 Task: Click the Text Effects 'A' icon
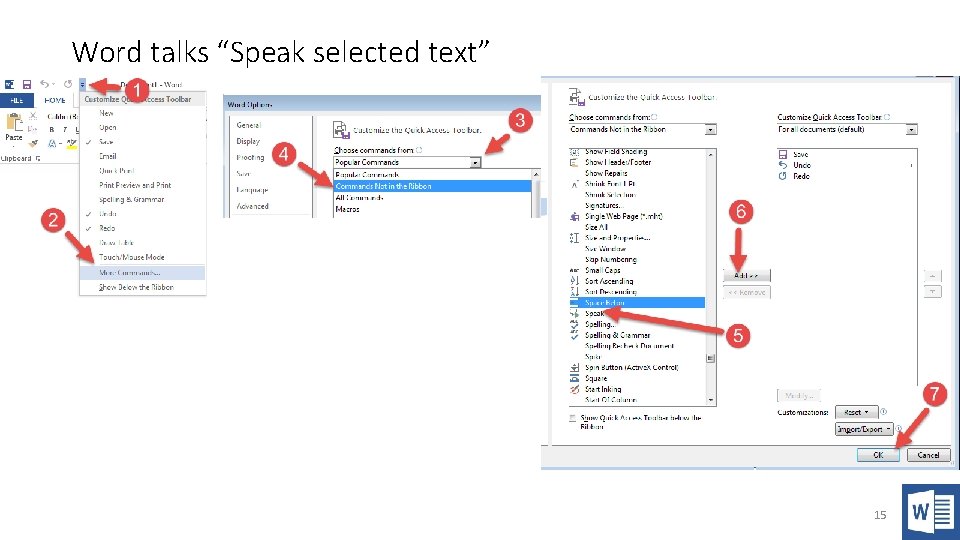point(53,143)
